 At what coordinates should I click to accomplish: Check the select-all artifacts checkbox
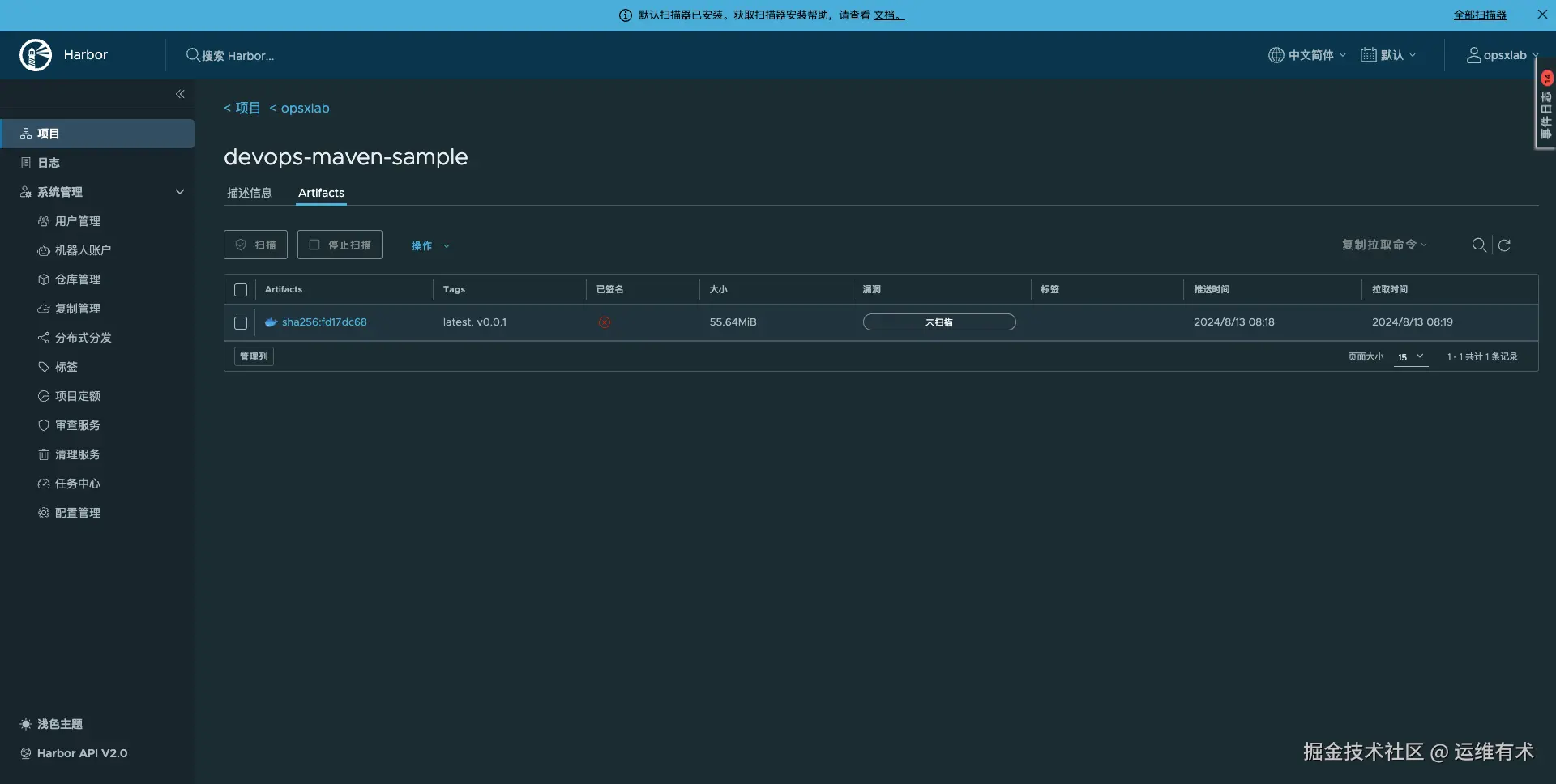(x=240, y=289)
